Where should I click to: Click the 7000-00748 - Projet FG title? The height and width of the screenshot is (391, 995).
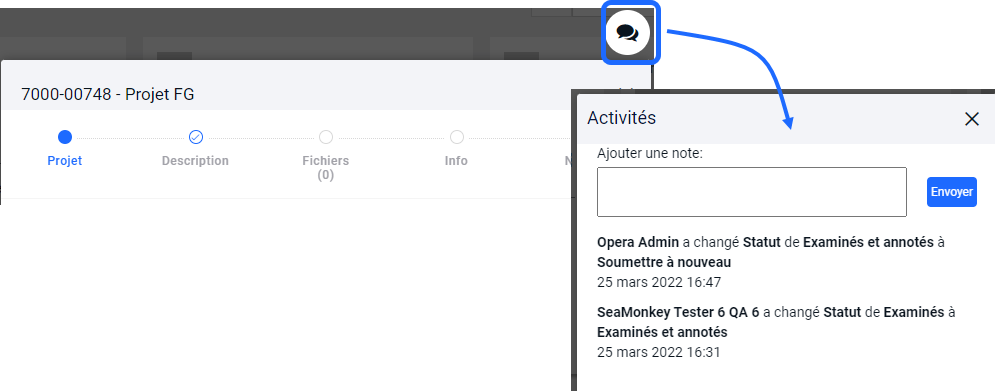coord(108,95)
